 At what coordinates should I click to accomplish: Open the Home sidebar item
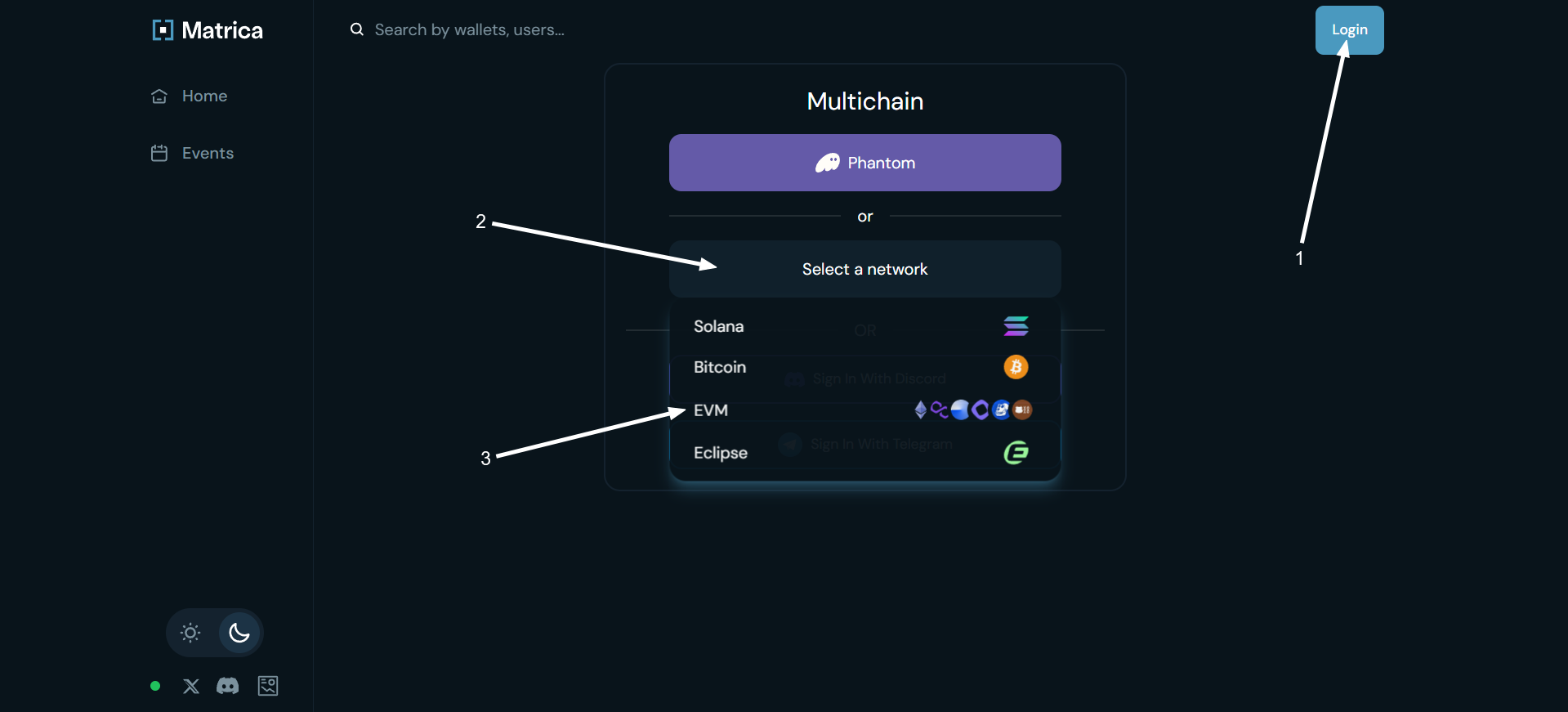[190, 96]
